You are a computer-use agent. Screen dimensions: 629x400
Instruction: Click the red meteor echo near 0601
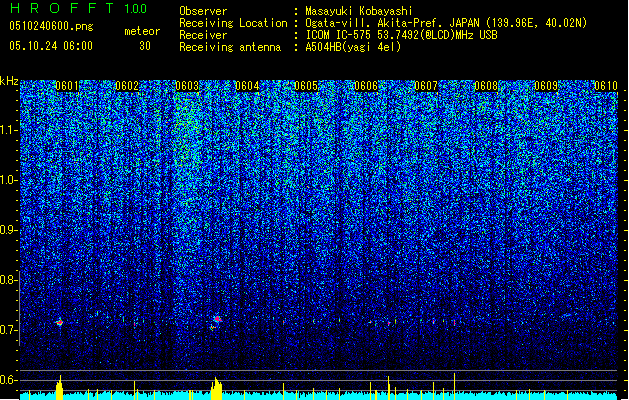coord(59,322)
